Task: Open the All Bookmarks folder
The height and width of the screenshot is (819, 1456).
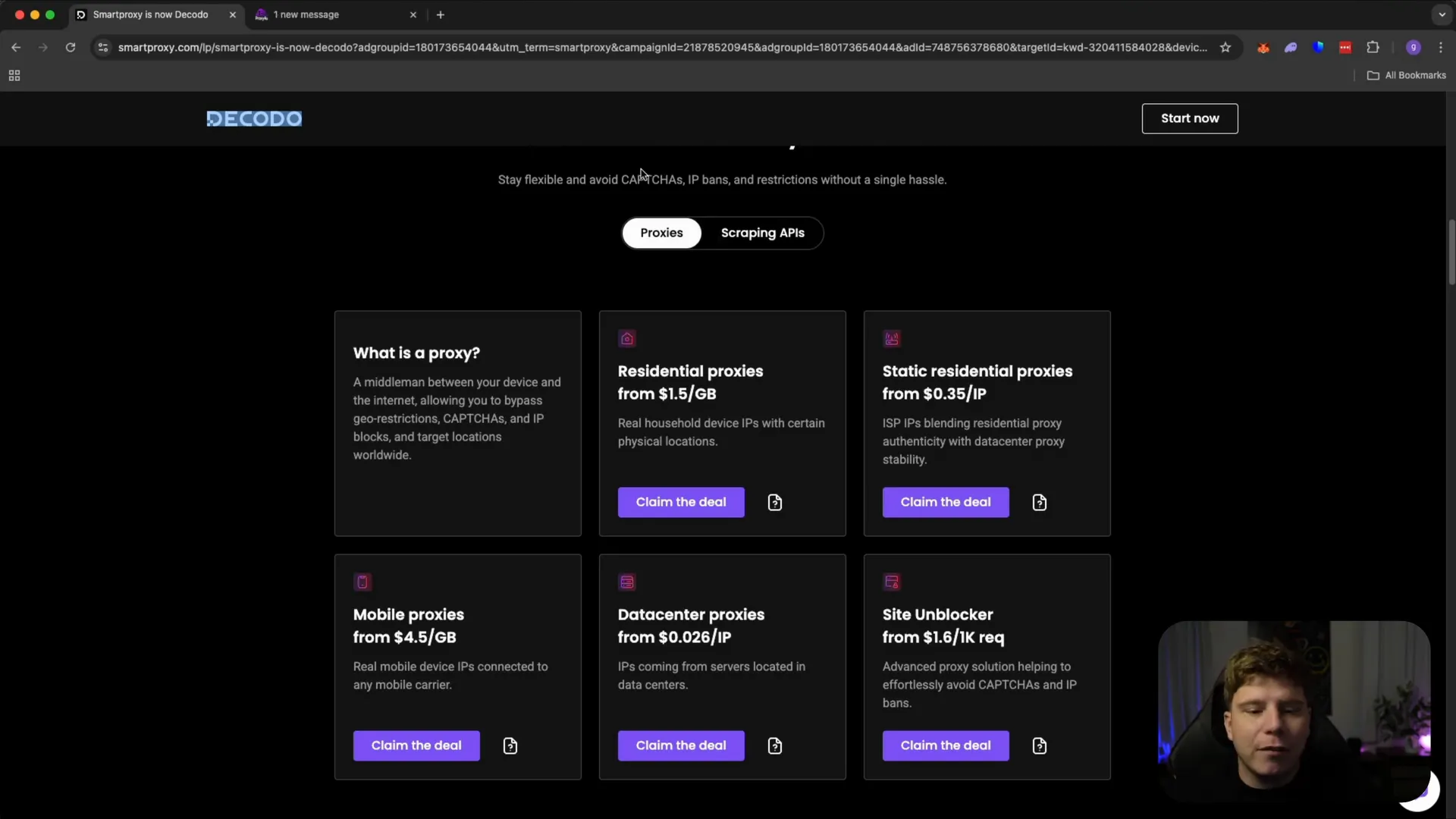Action: pos(1407,75)
